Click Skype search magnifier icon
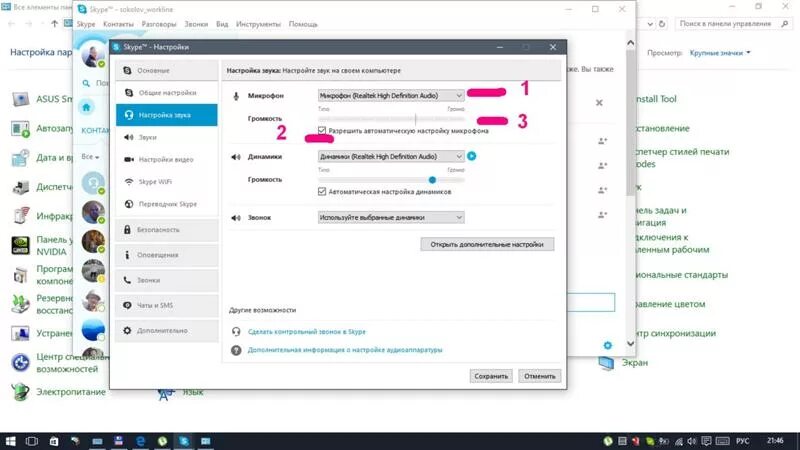800x450 pixels. pos(86,83)
